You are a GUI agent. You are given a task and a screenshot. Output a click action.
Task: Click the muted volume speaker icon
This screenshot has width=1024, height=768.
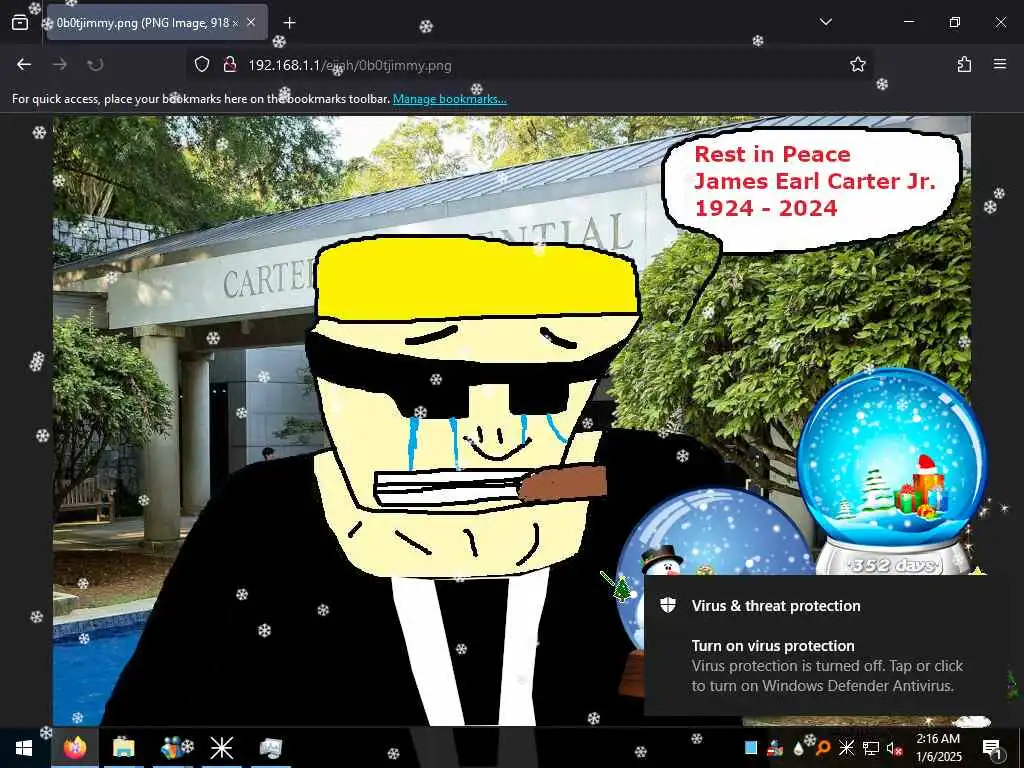[x=894, y=748]
